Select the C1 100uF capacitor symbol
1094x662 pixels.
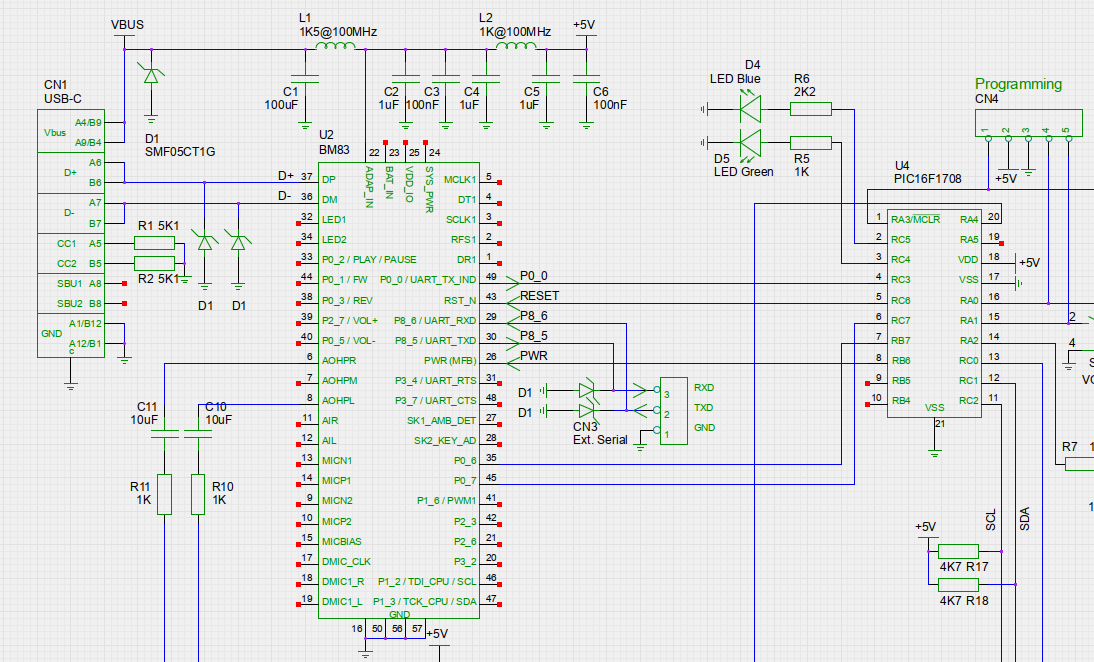(305, 80)
